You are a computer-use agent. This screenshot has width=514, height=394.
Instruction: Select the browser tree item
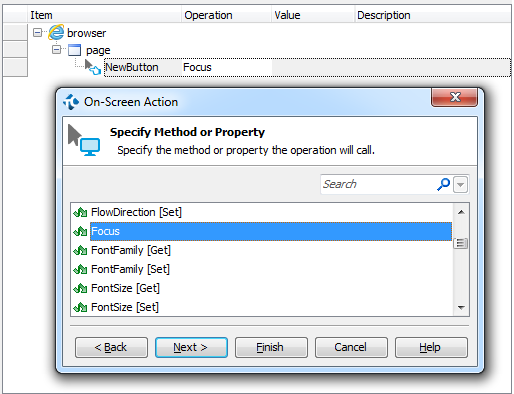pos(87,33)
